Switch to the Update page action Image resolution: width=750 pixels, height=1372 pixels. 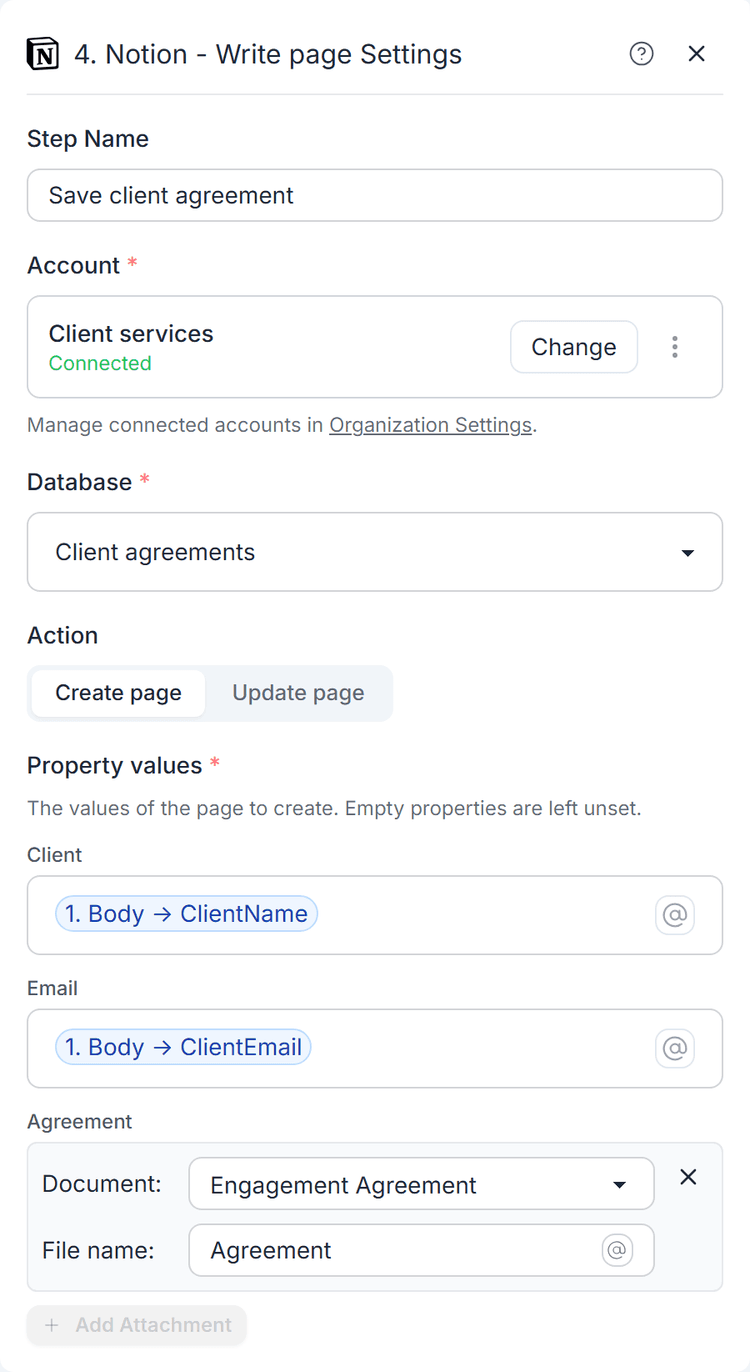click(x=298, y=693)
